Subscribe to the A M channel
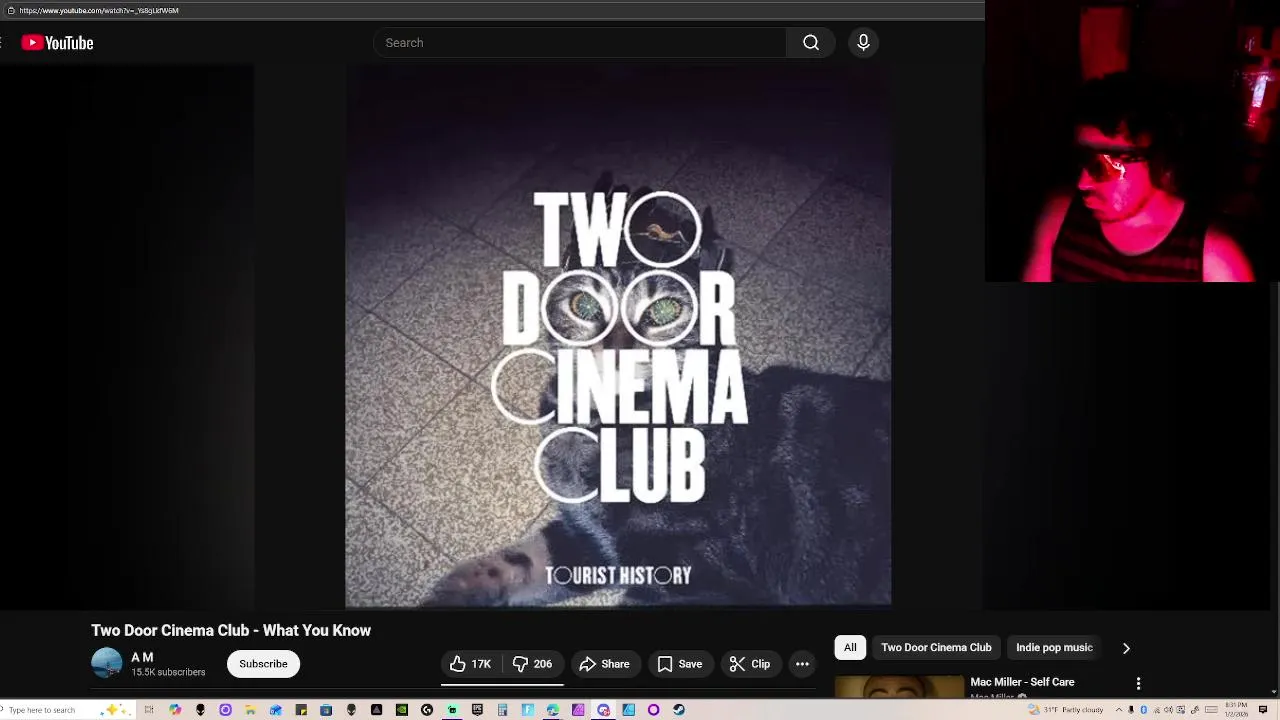The image size is (1280, 720). coord(263,664)
